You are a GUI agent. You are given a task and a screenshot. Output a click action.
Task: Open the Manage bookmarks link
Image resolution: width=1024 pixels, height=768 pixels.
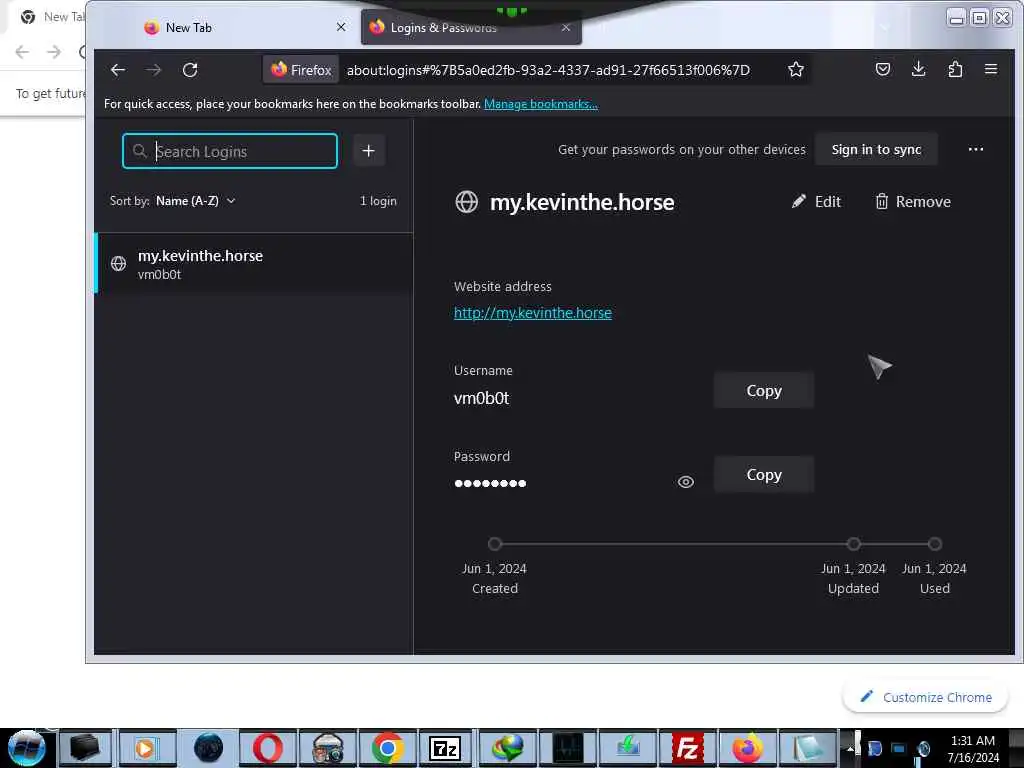541,104
